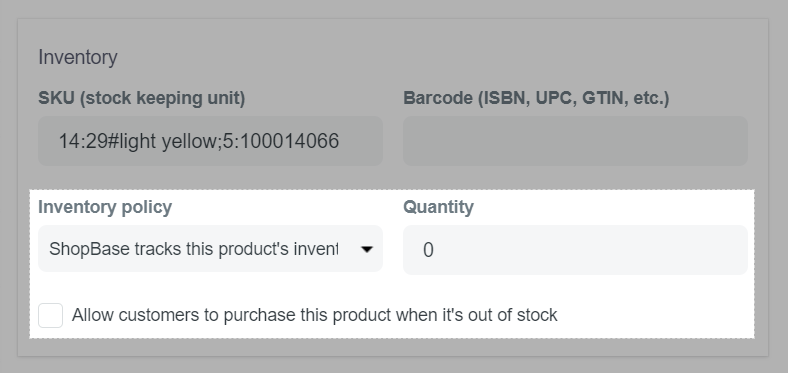The height and width of the screenshot is (373, 788).
Task: Focus the SKU input field
Action: 211,141
